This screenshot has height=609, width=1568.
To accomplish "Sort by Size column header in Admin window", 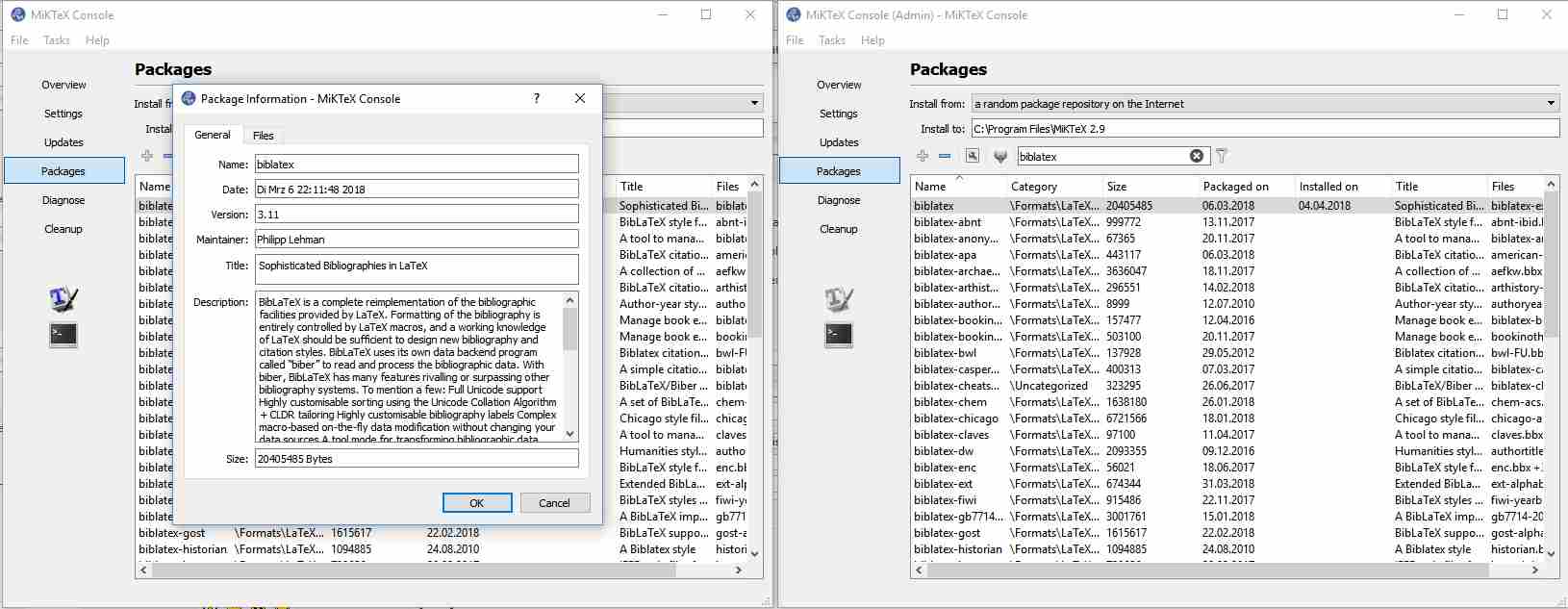I will click(1151, 186).
